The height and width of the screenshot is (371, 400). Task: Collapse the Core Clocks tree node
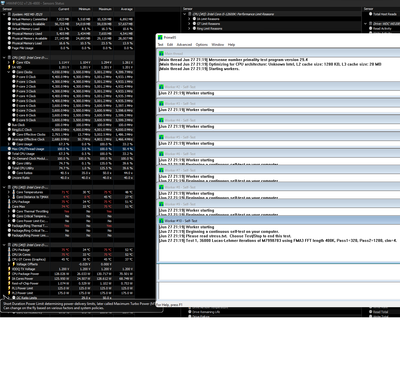click(x=9, y=72)
